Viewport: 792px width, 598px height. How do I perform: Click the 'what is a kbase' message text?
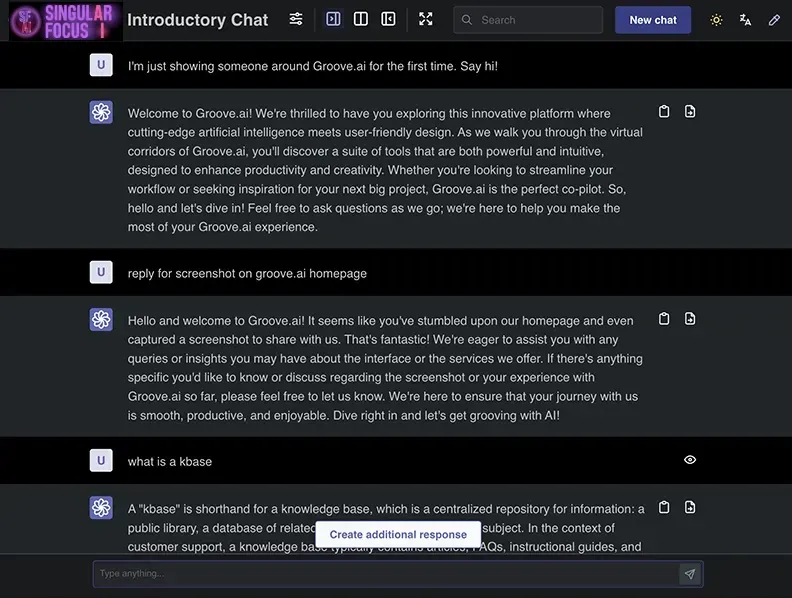tap(170, 462)
